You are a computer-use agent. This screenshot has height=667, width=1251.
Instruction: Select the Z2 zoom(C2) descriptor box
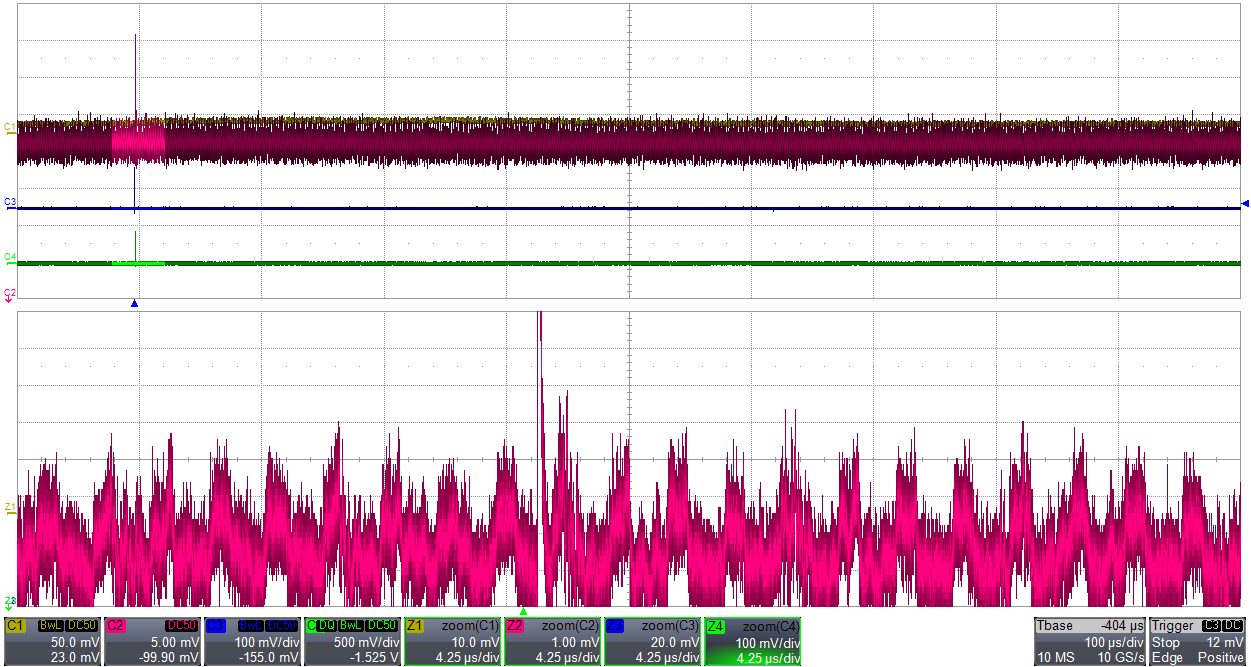[x=553, y=641]
